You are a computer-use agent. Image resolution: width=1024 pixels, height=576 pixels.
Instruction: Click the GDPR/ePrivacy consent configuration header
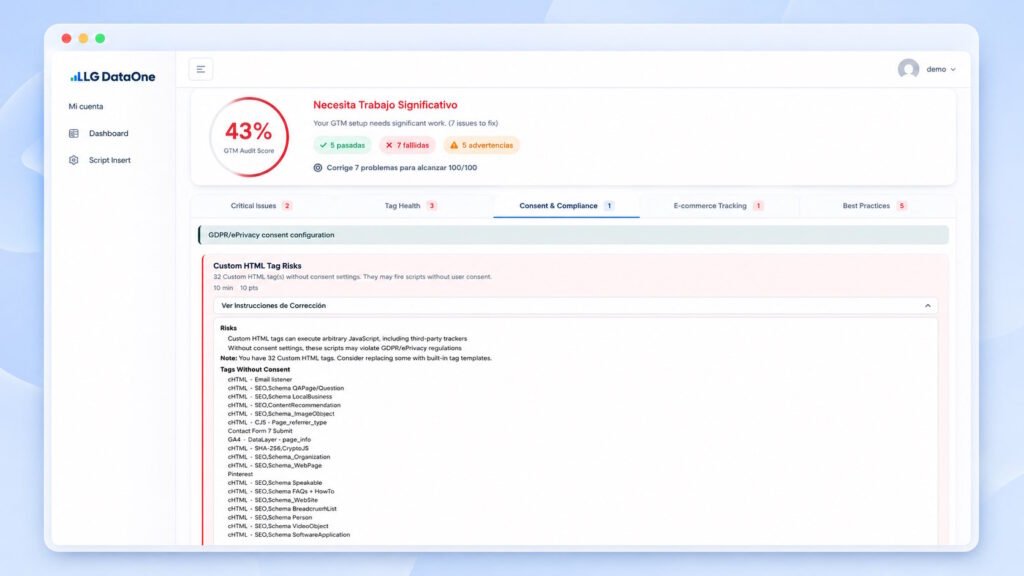click(x=573, y=235)
